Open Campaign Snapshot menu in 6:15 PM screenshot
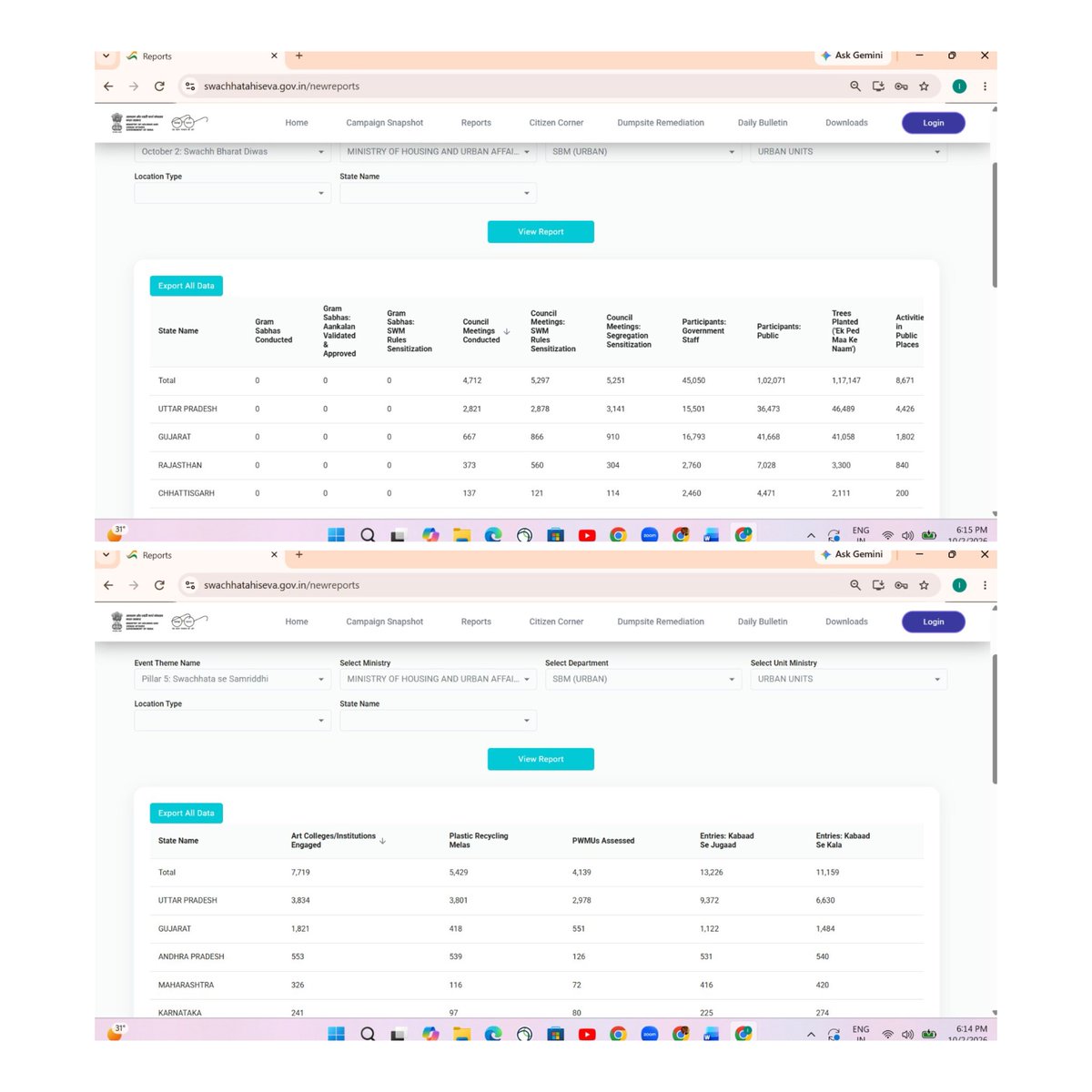1092x1092 pixels. tap(384, 123)
